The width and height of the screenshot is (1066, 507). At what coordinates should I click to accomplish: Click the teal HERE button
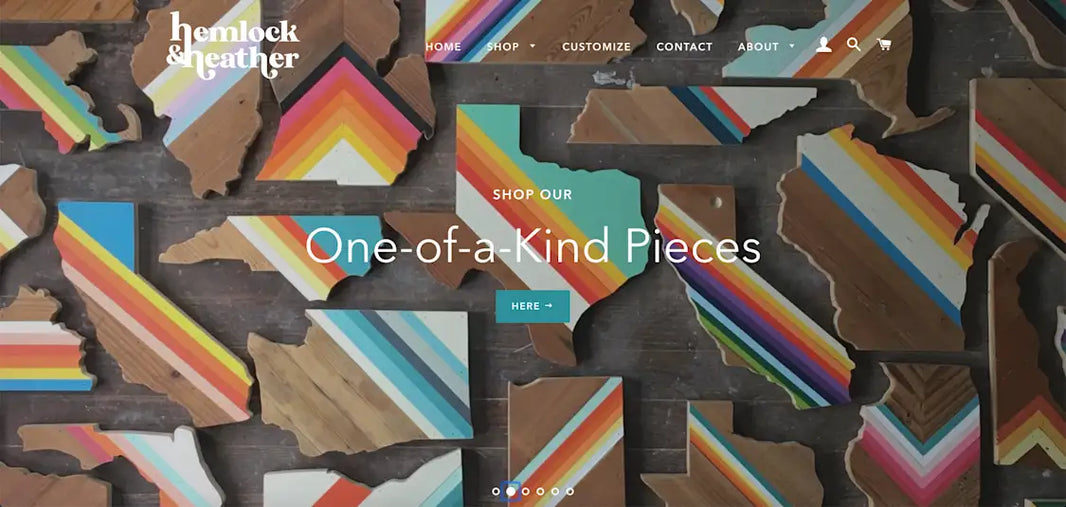[532, 307]
